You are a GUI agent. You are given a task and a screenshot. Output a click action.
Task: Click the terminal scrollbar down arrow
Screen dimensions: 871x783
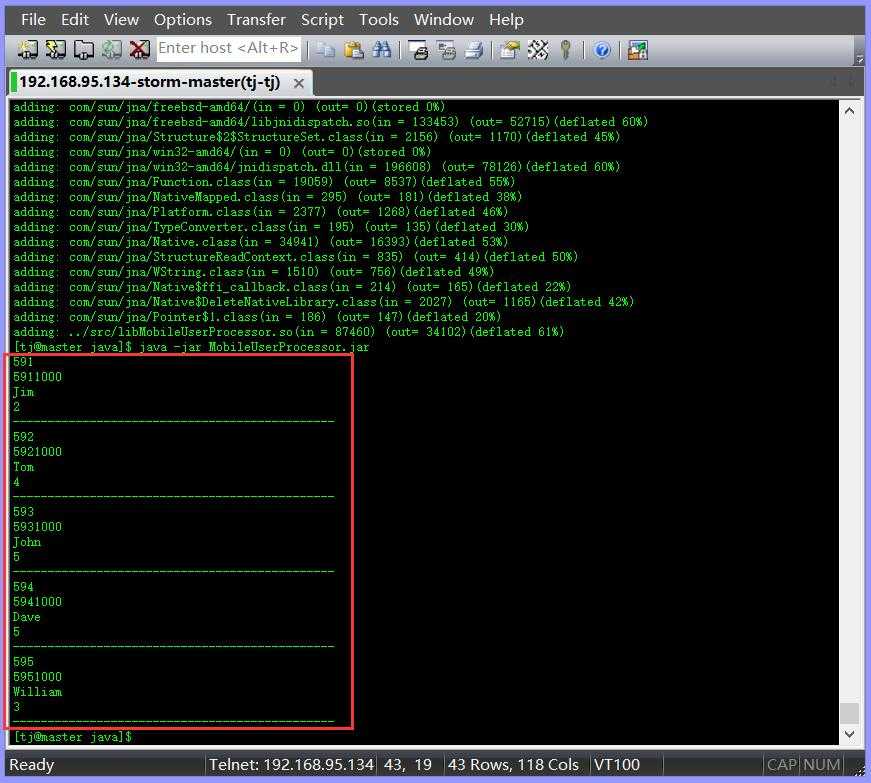(x=849, y=734)
